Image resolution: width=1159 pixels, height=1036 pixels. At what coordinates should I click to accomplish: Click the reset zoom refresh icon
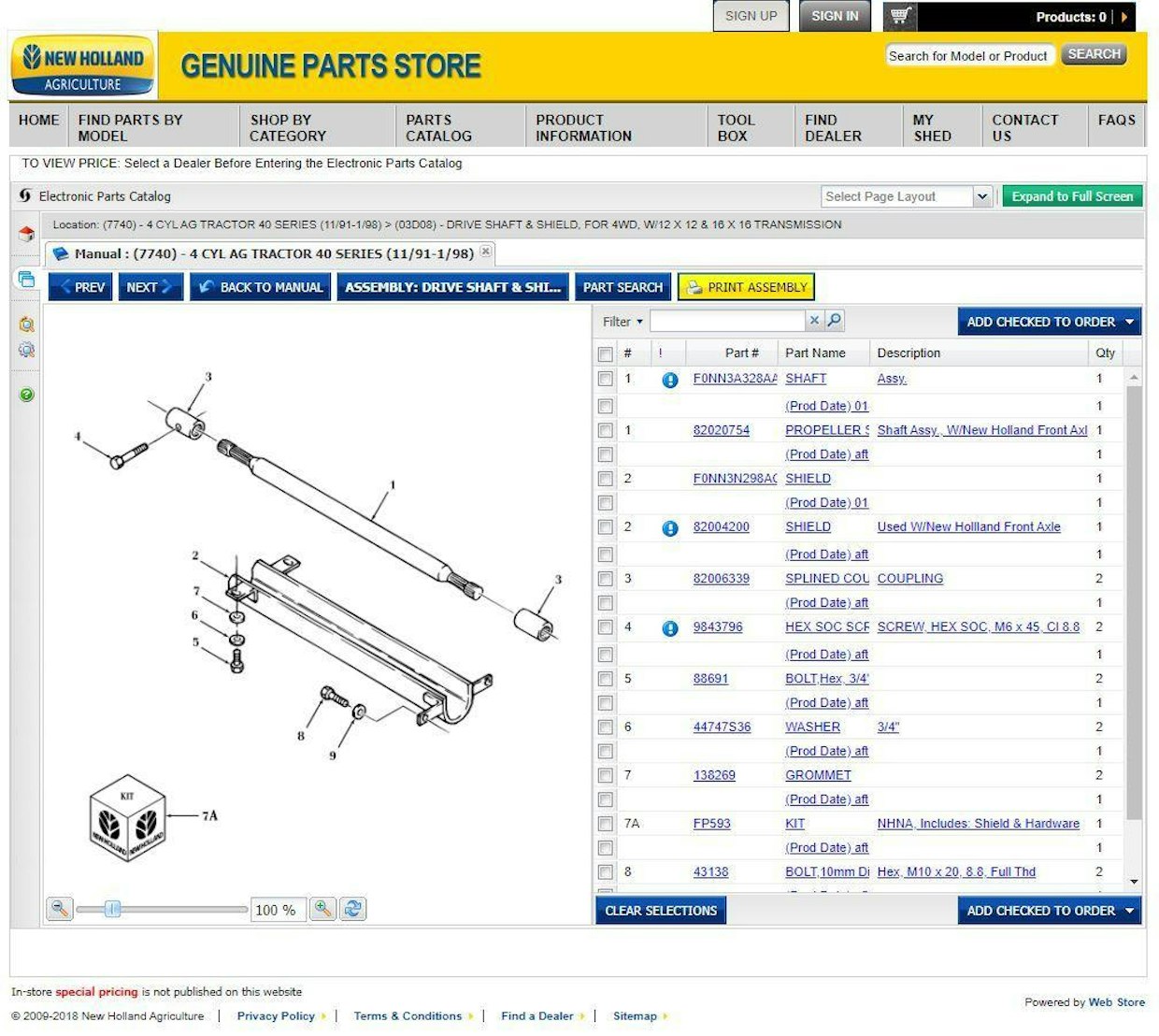(x=352, y=908)
